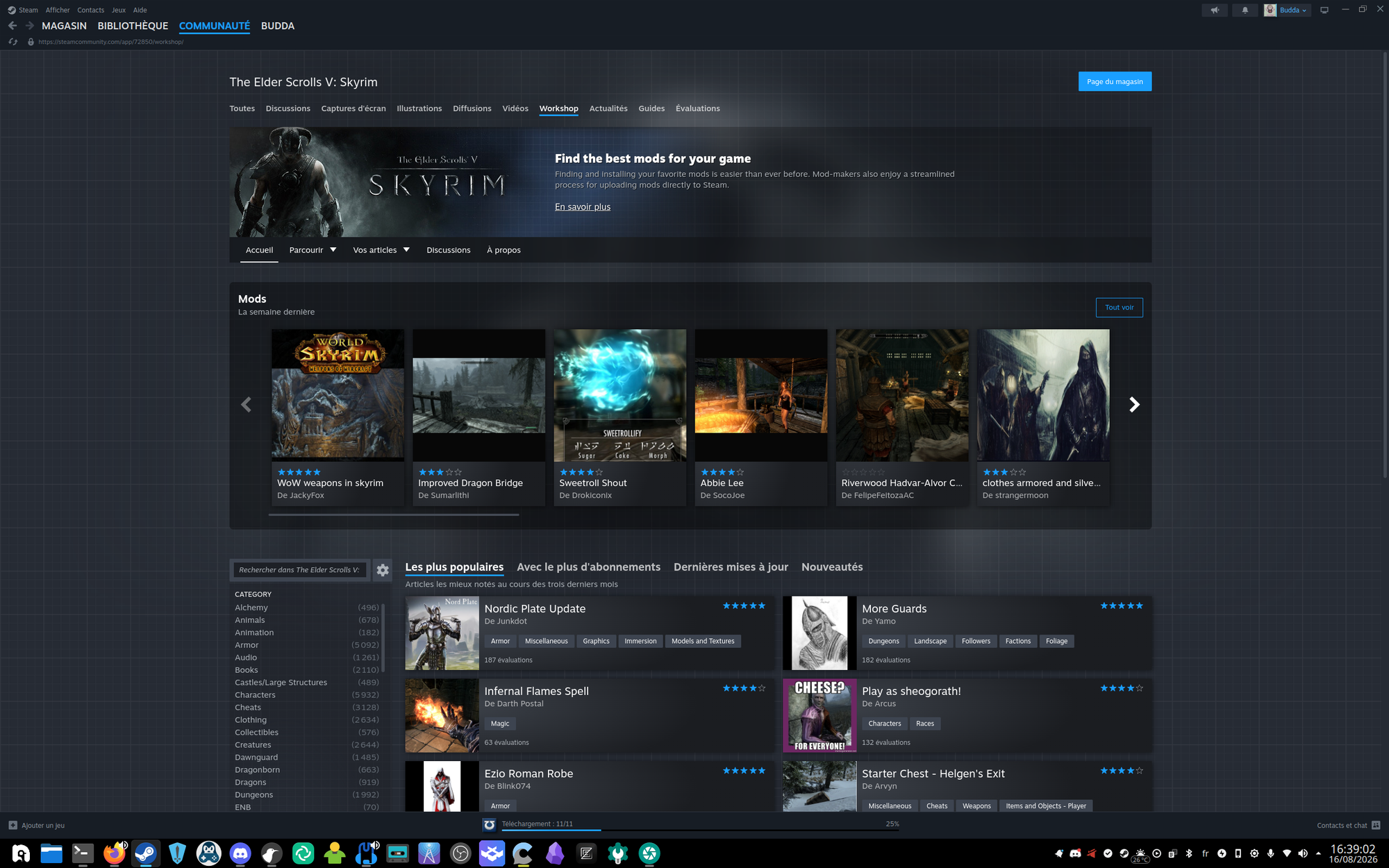Expand the Parcourir dropdown

tap(313, 250)
